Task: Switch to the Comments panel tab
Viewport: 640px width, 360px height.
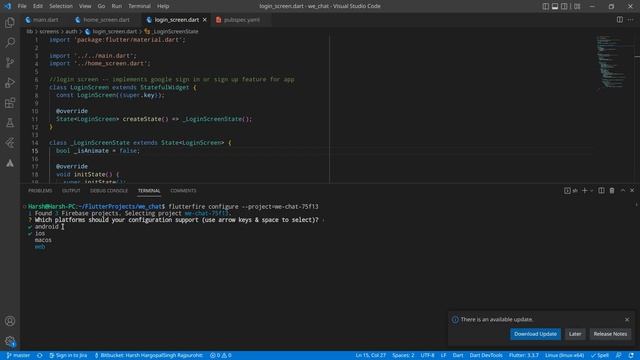Action: [x=183, y=191]
